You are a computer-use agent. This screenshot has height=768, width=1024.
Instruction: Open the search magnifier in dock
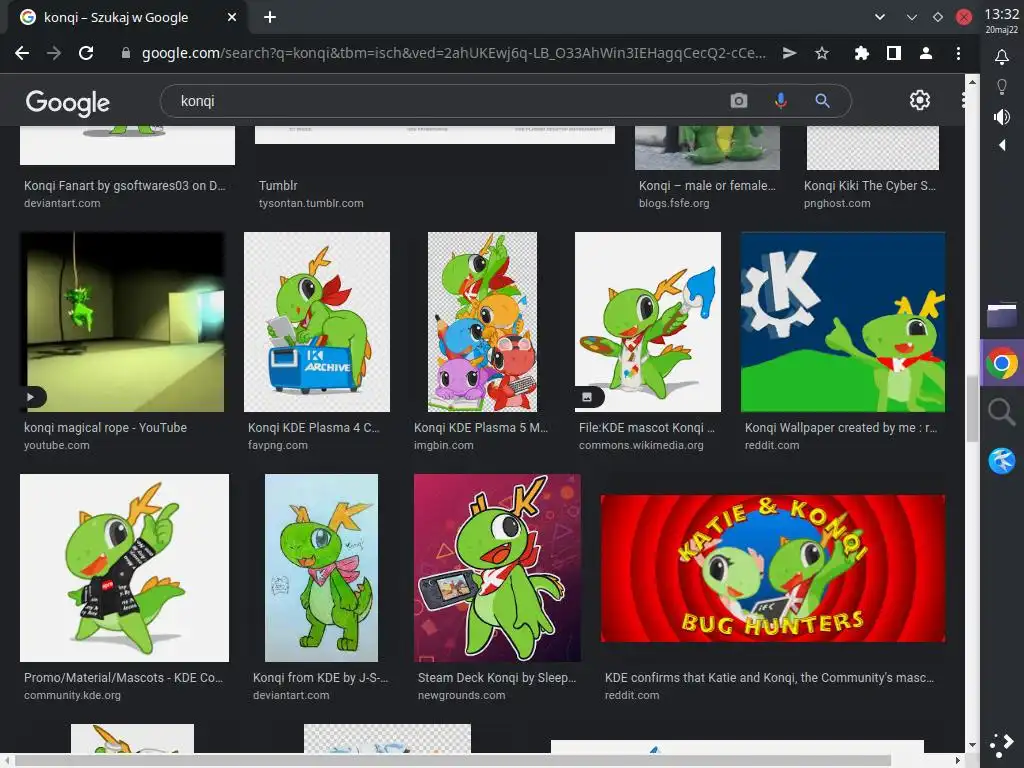click(x=1002, y=413)
